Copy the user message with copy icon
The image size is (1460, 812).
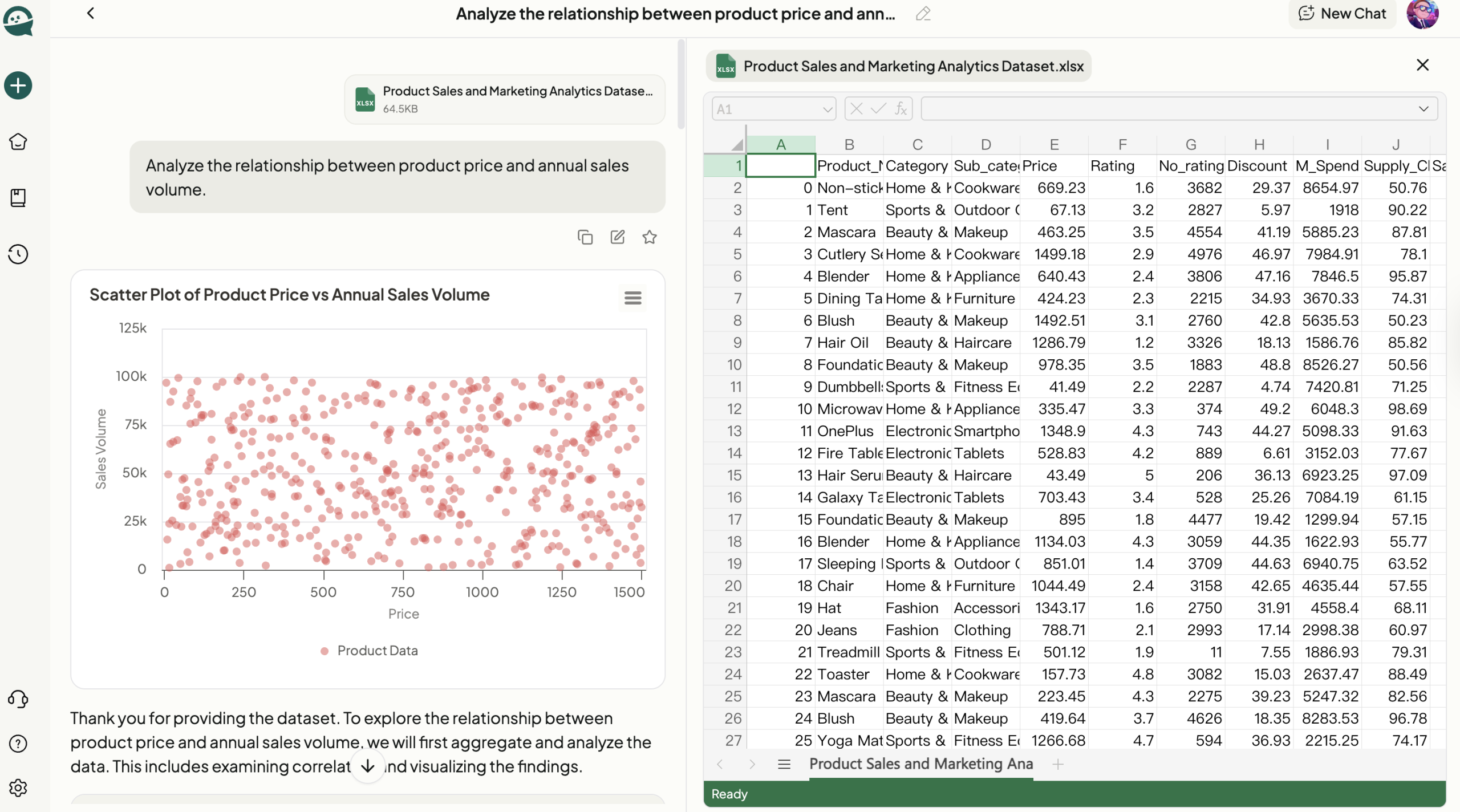coord(585,237)
